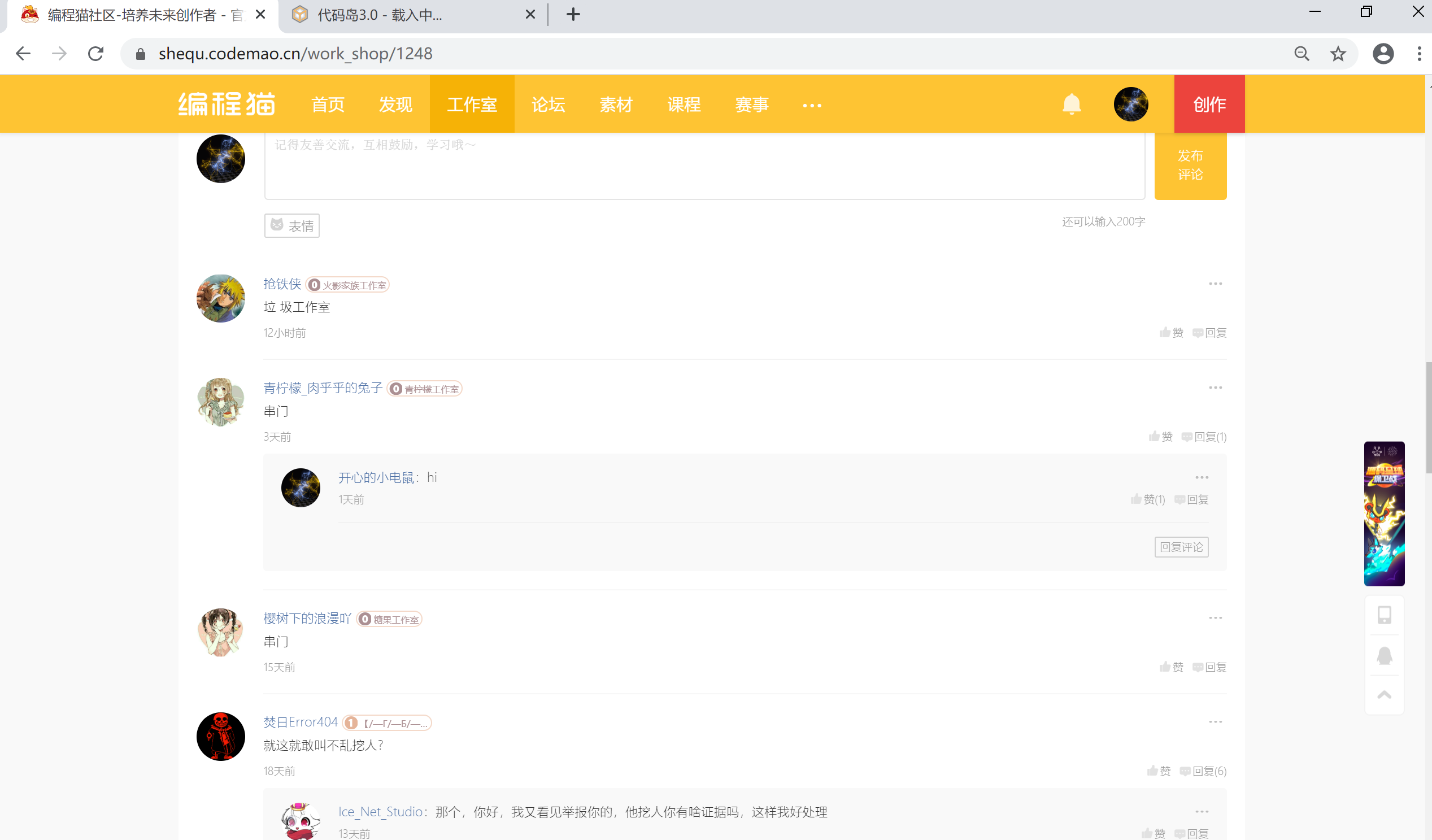Expand the more navigation dots menu
The image size is (1432, 840).
tap(811, 106)
